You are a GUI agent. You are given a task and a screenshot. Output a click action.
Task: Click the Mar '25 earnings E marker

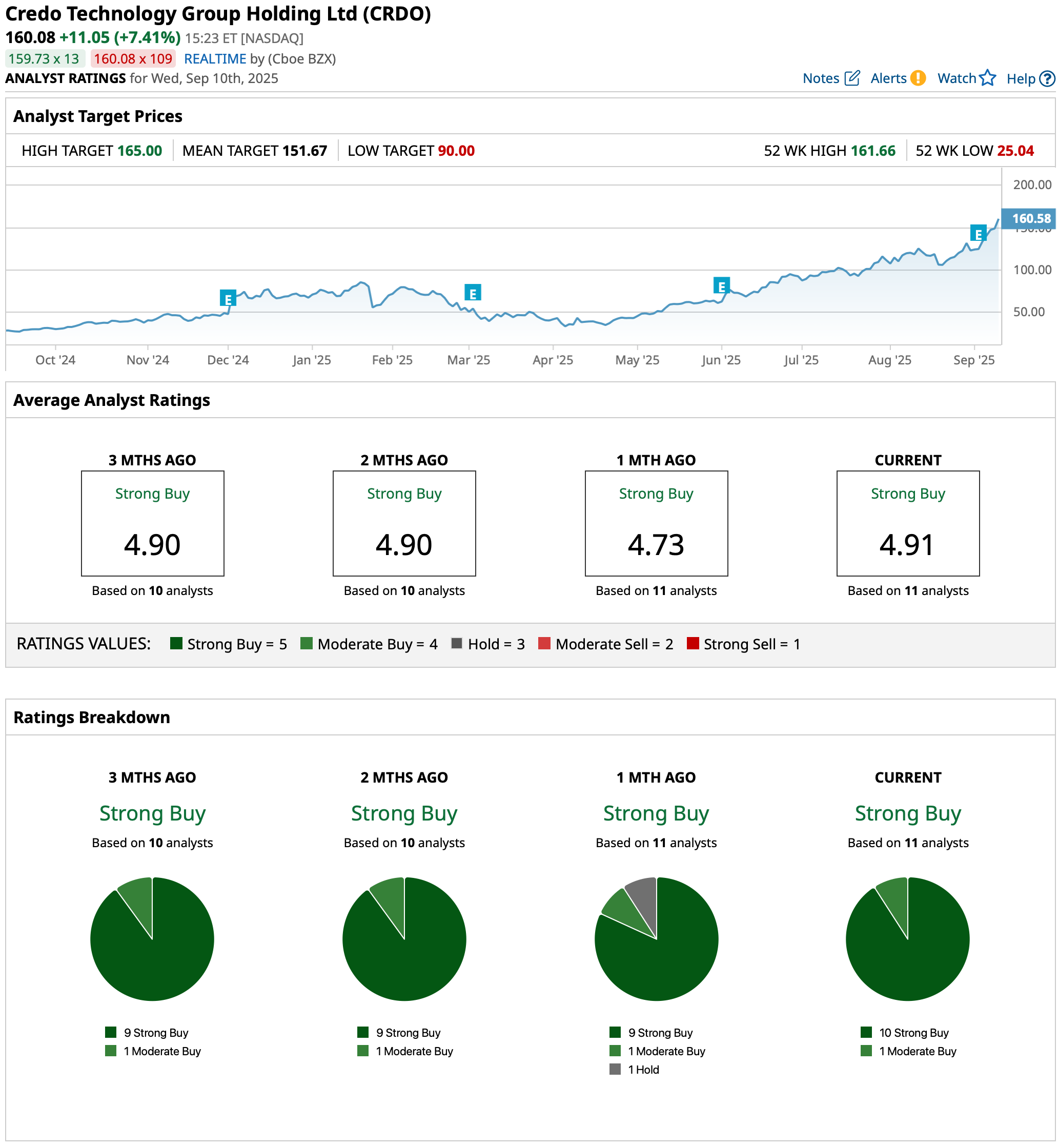[x=472, y=293]
